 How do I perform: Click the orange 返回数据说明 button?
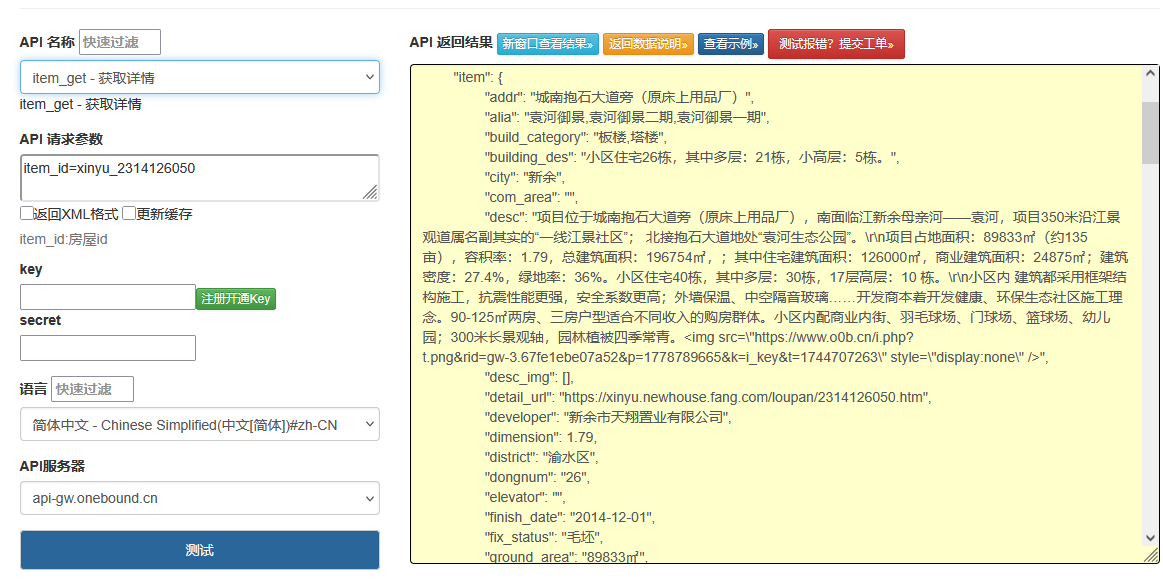[x=648, y=44]
